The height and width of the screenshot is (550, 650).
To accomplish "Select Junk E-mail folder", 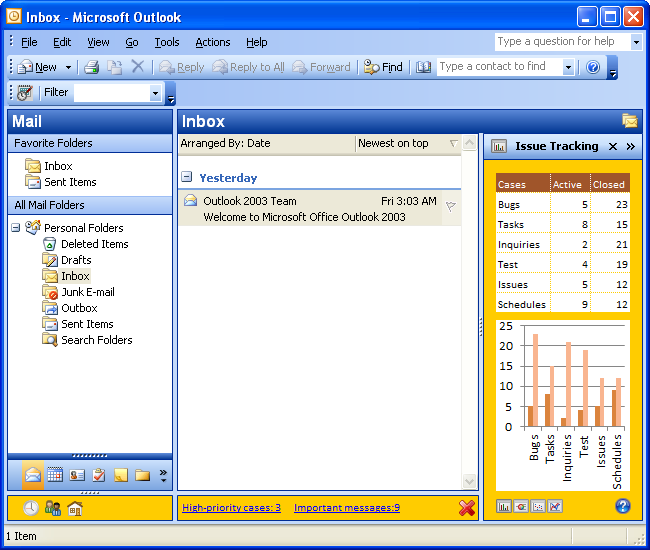I will point(88,292).
